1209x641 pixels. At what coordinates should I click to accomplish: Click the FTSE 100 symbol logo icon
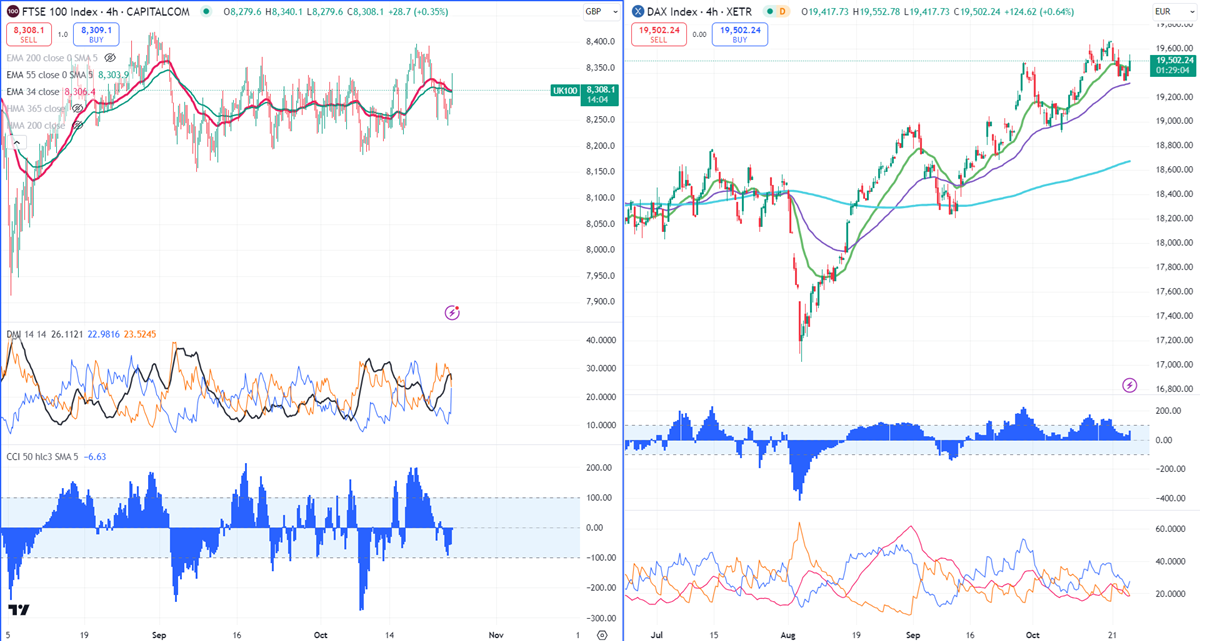click(x=12, y=12)
